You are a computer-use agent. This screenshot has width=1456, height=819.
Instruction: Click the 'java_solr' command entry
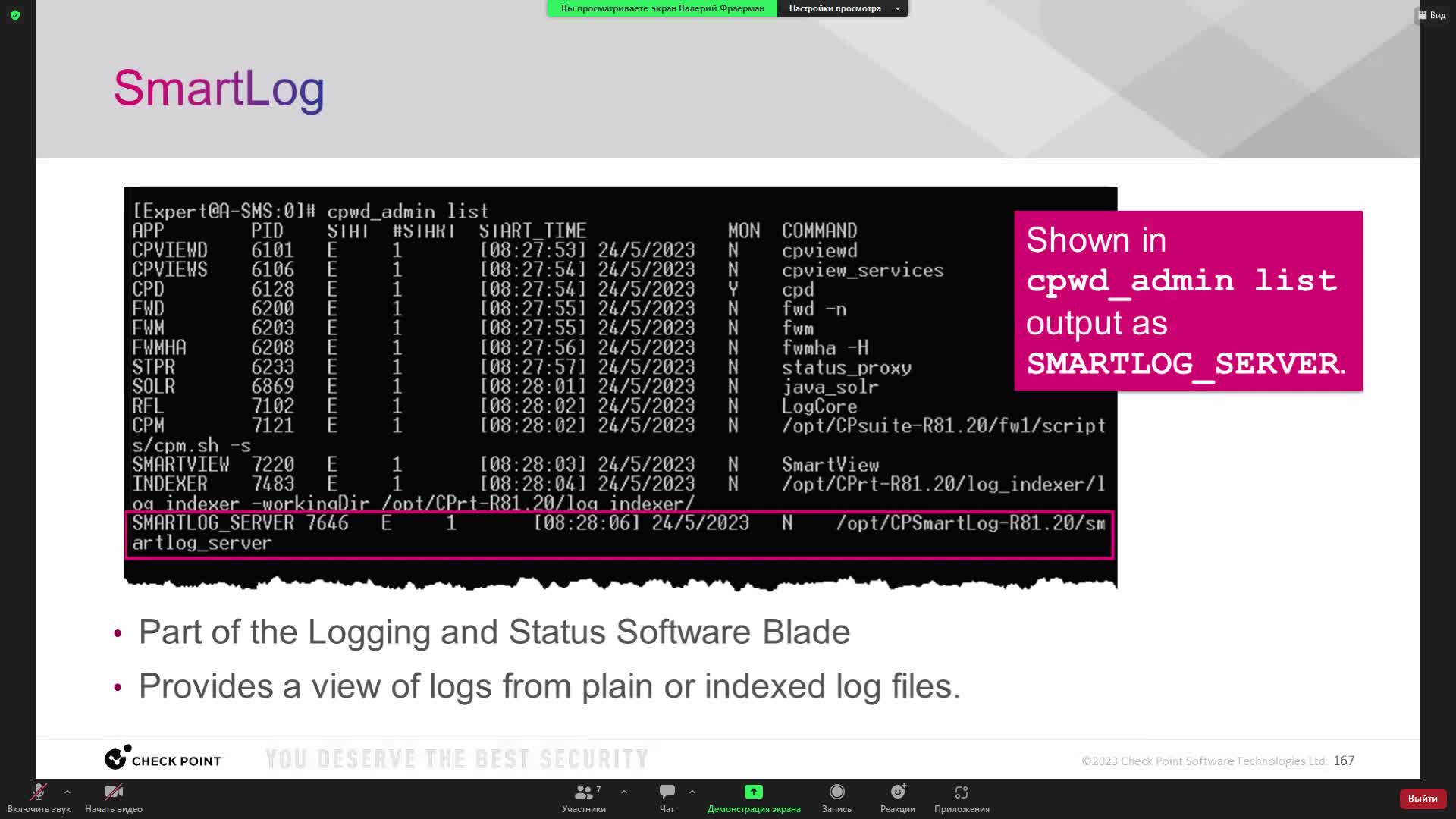830,388
